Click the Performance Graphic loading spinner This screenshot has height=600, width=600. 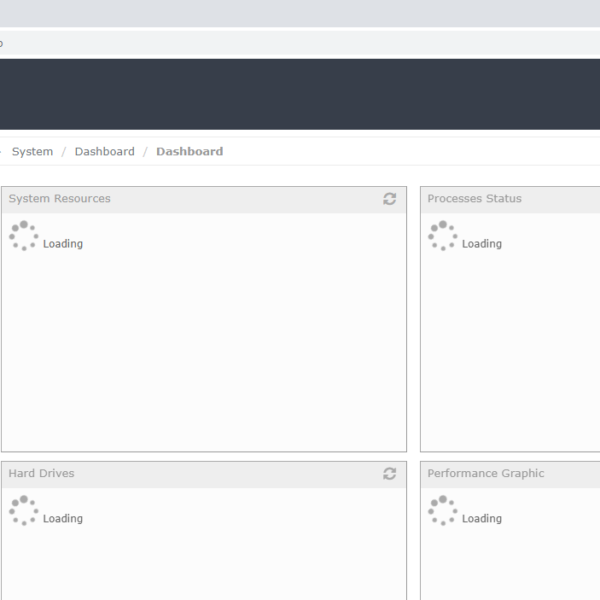point(442,511)
